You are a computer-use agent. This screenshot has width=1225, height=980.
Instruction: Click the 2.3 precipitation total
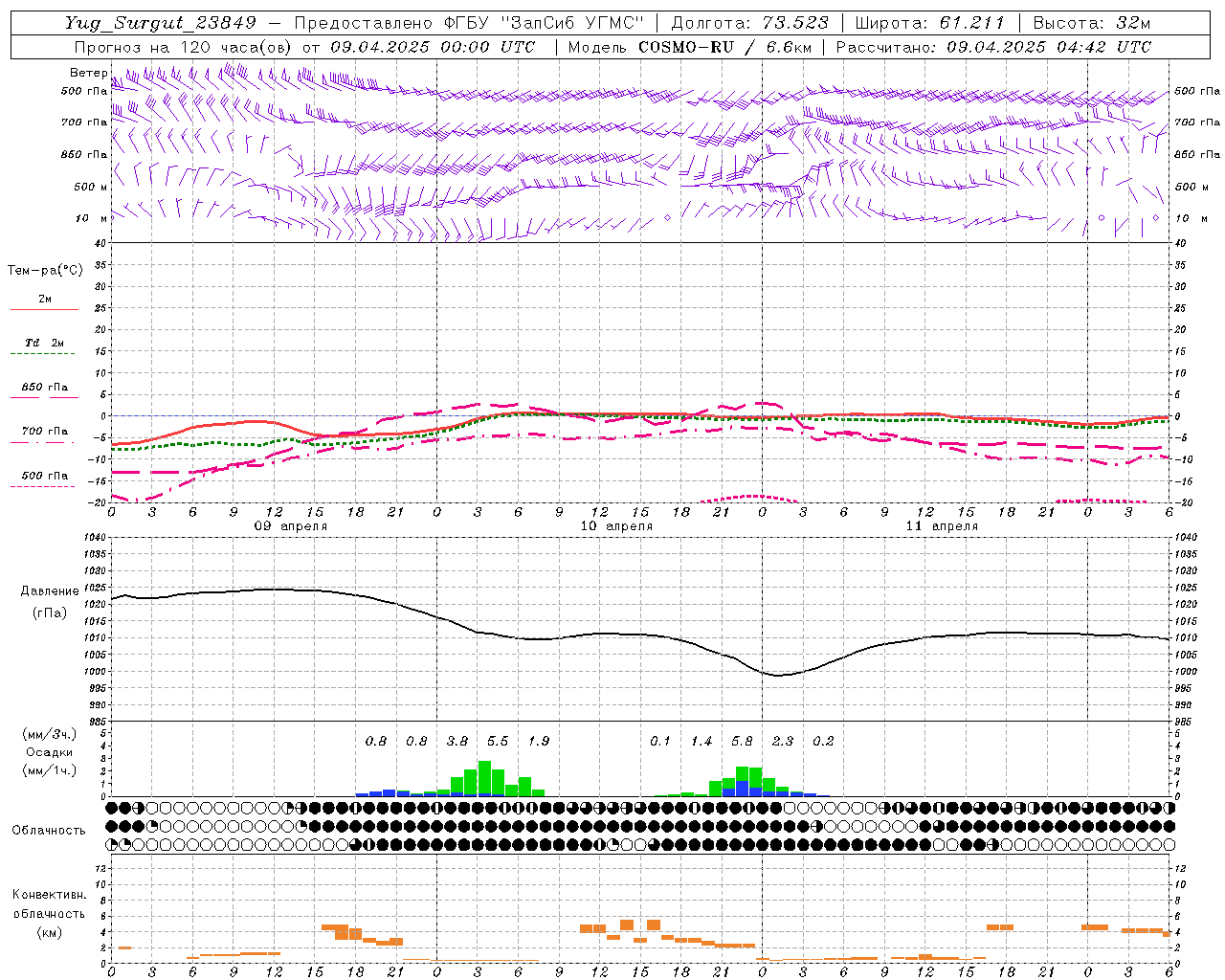[x=783, y=741]
